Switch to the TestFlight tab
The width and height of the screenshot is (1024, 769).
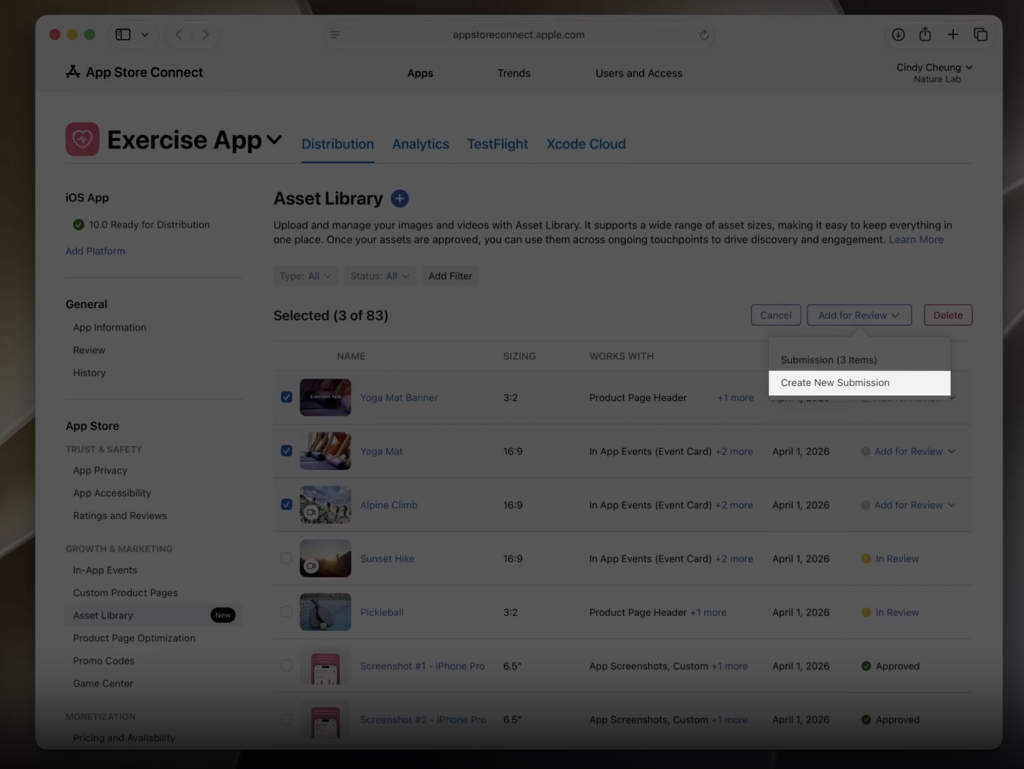(497, 144)
